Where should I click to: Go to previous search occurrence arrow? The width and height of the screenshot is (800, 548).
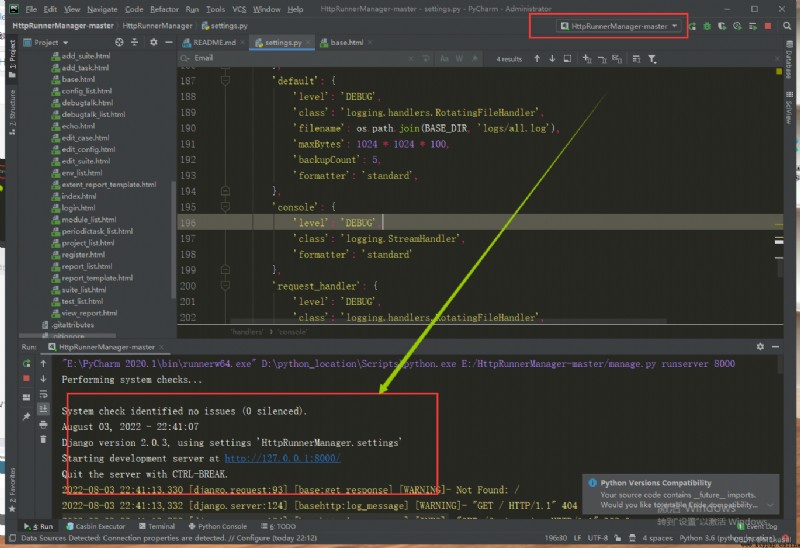pos(537,59)
